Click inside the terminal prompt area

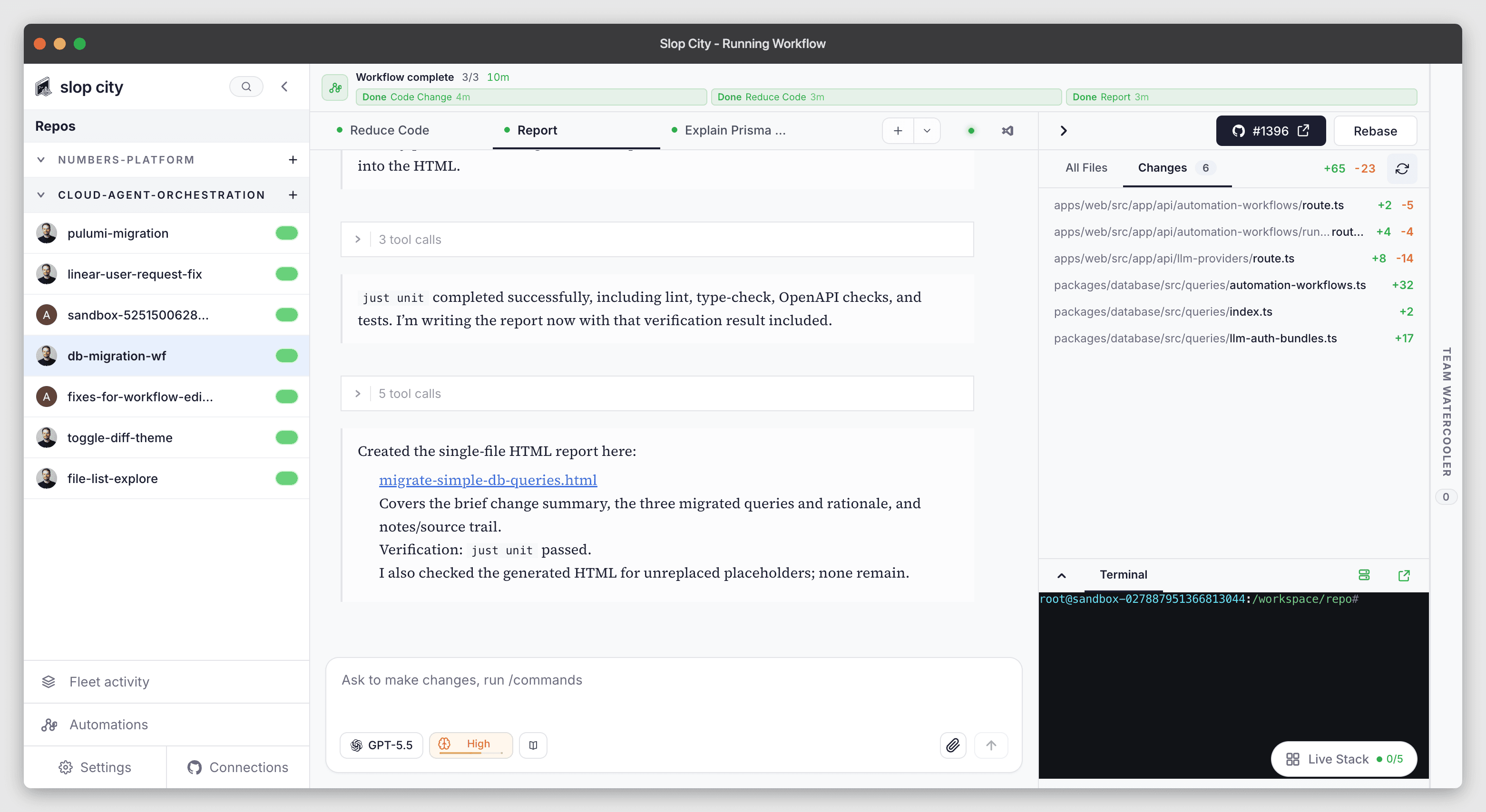1233,685
